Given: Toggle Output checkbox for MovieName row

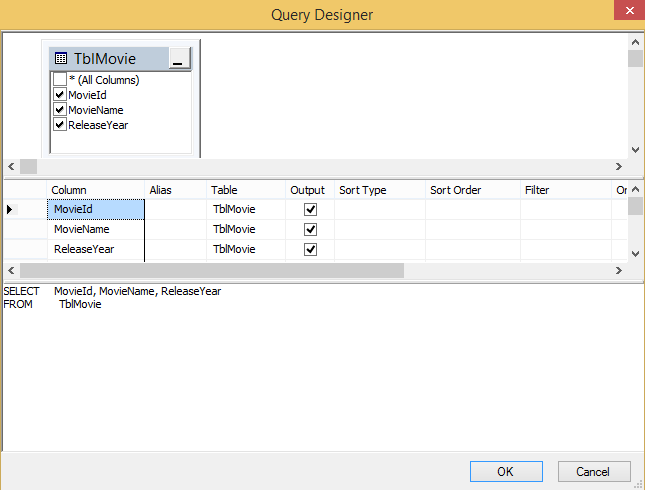Looking at the screenshot, I should [310, 229].
